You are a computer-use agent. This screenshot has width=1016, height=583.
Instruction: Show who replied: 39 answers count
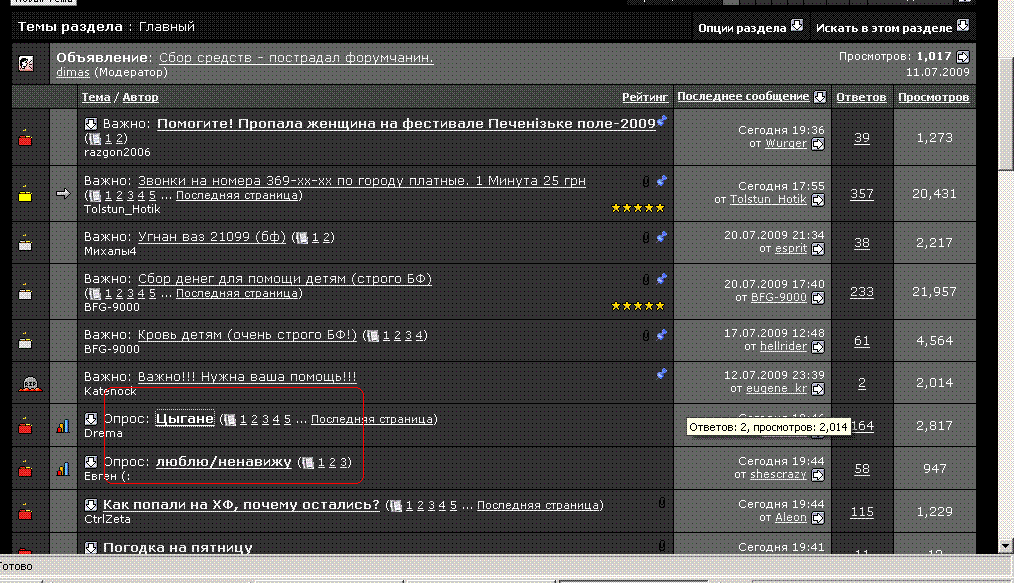(862, 138)
